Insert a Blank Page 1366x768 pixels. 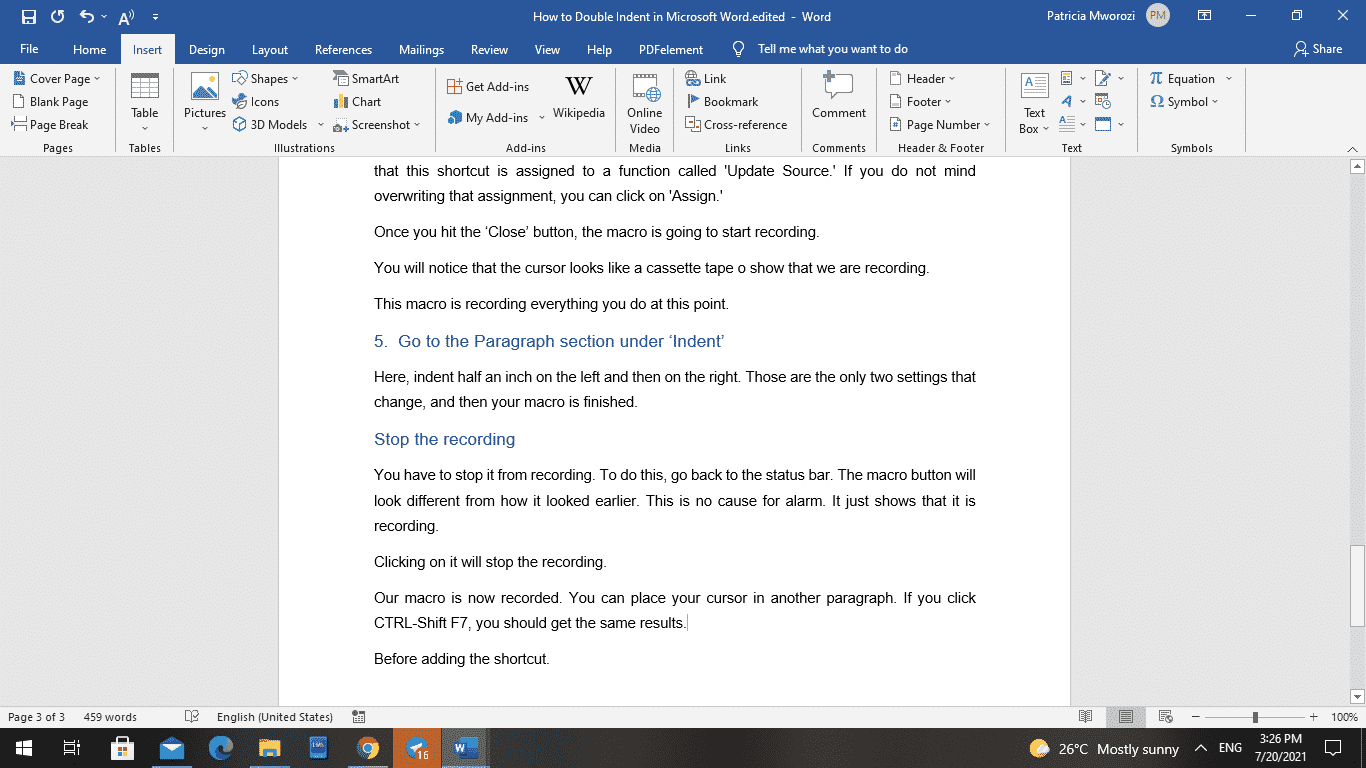(x=50, y=102)
